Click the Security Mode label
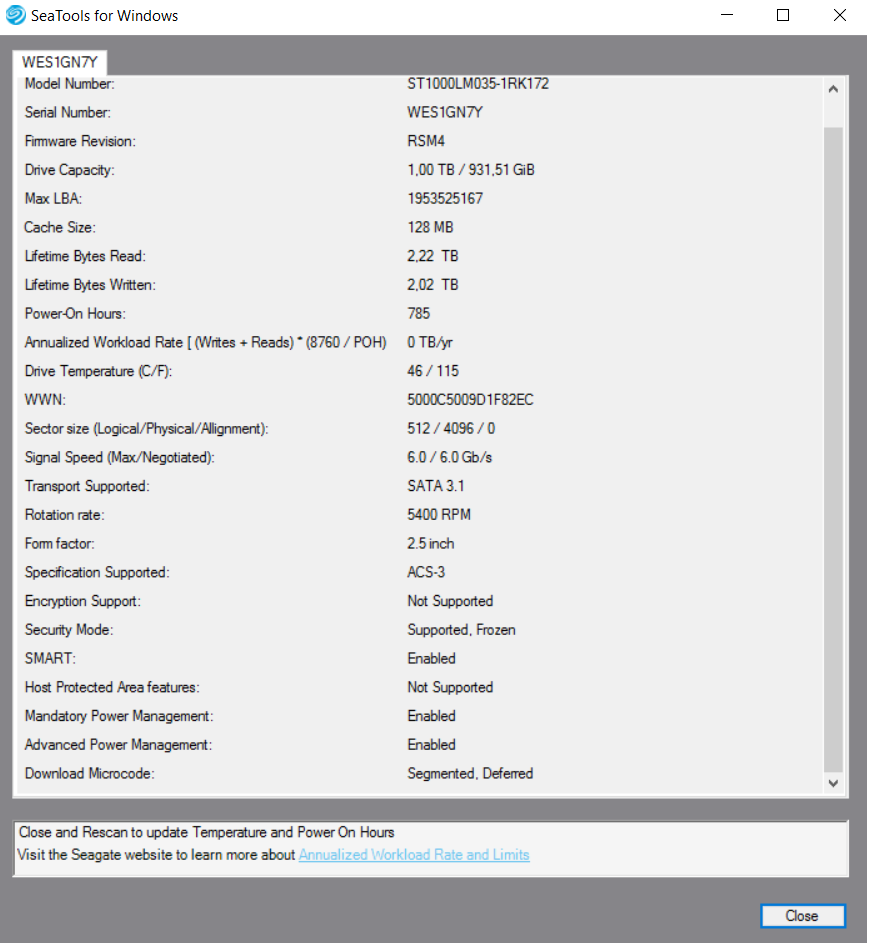Screen dimensions: 872x943 pyautogui.click(x=69, y=630)
